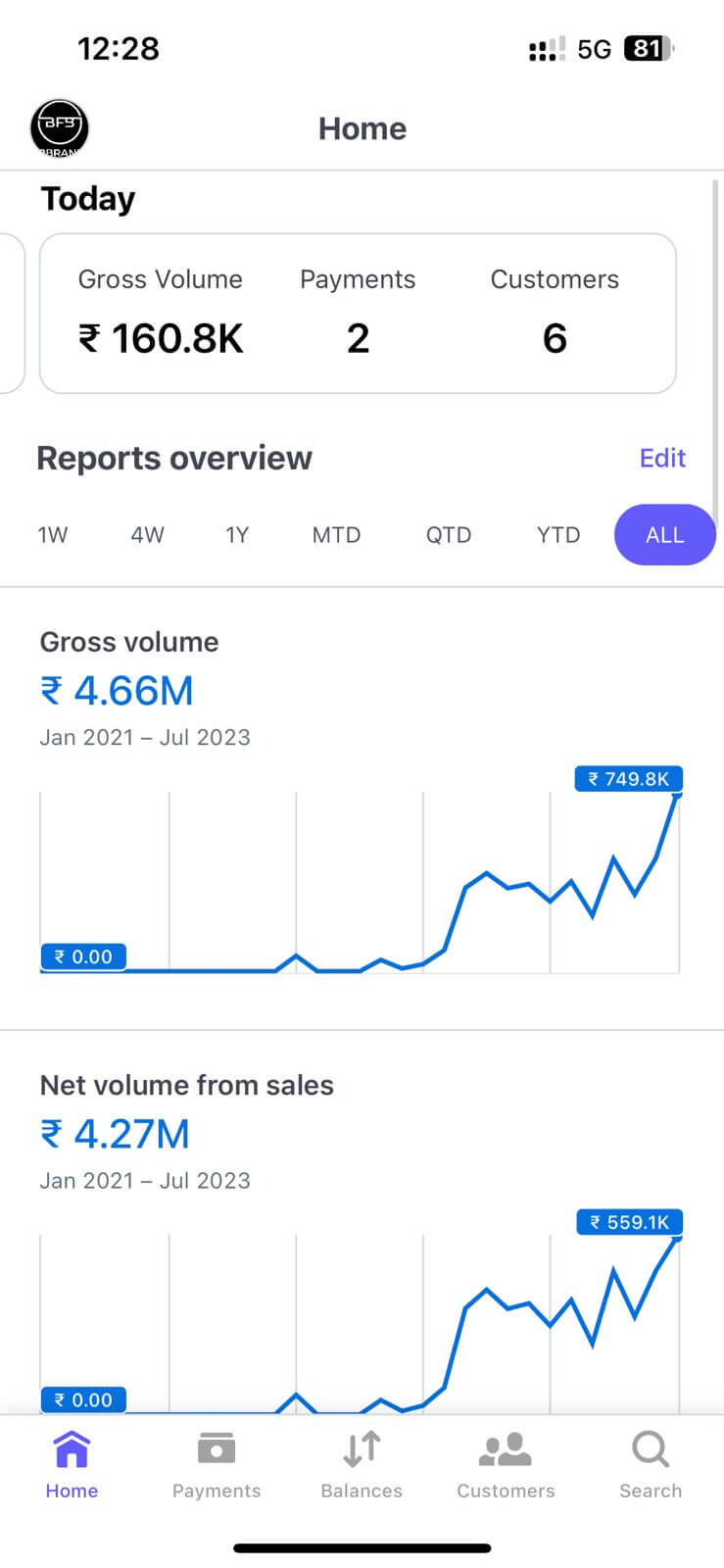Select the 4W time range
This screenshot has width=724, height=1568.
(x=148, y=535)
